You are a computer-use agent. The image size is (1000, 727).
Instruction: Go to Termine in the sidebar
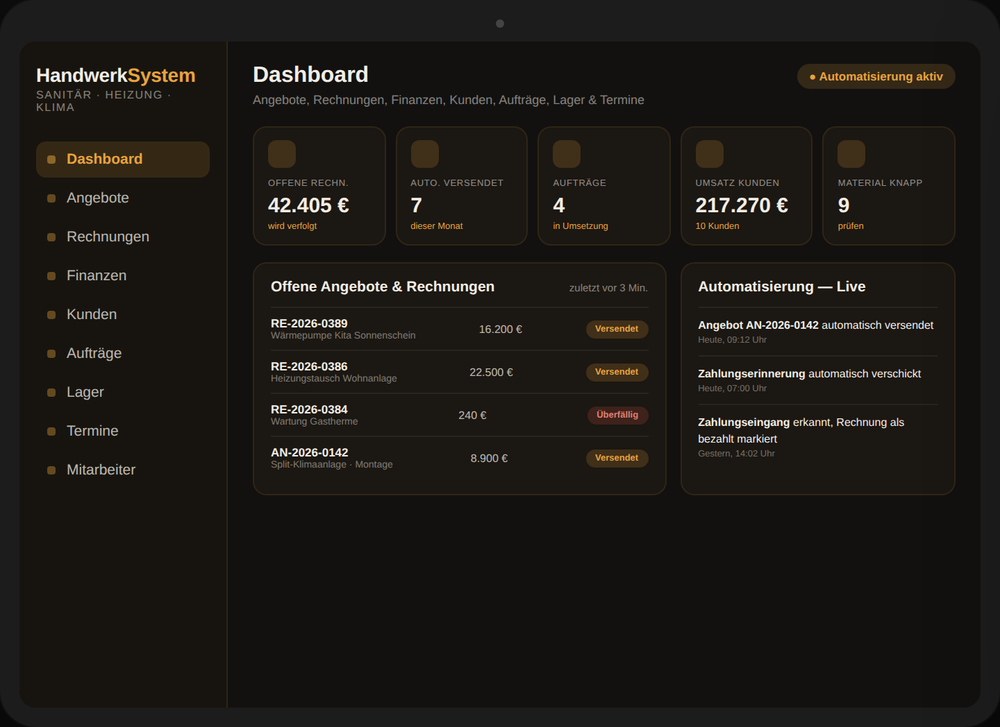coord(122,432)
